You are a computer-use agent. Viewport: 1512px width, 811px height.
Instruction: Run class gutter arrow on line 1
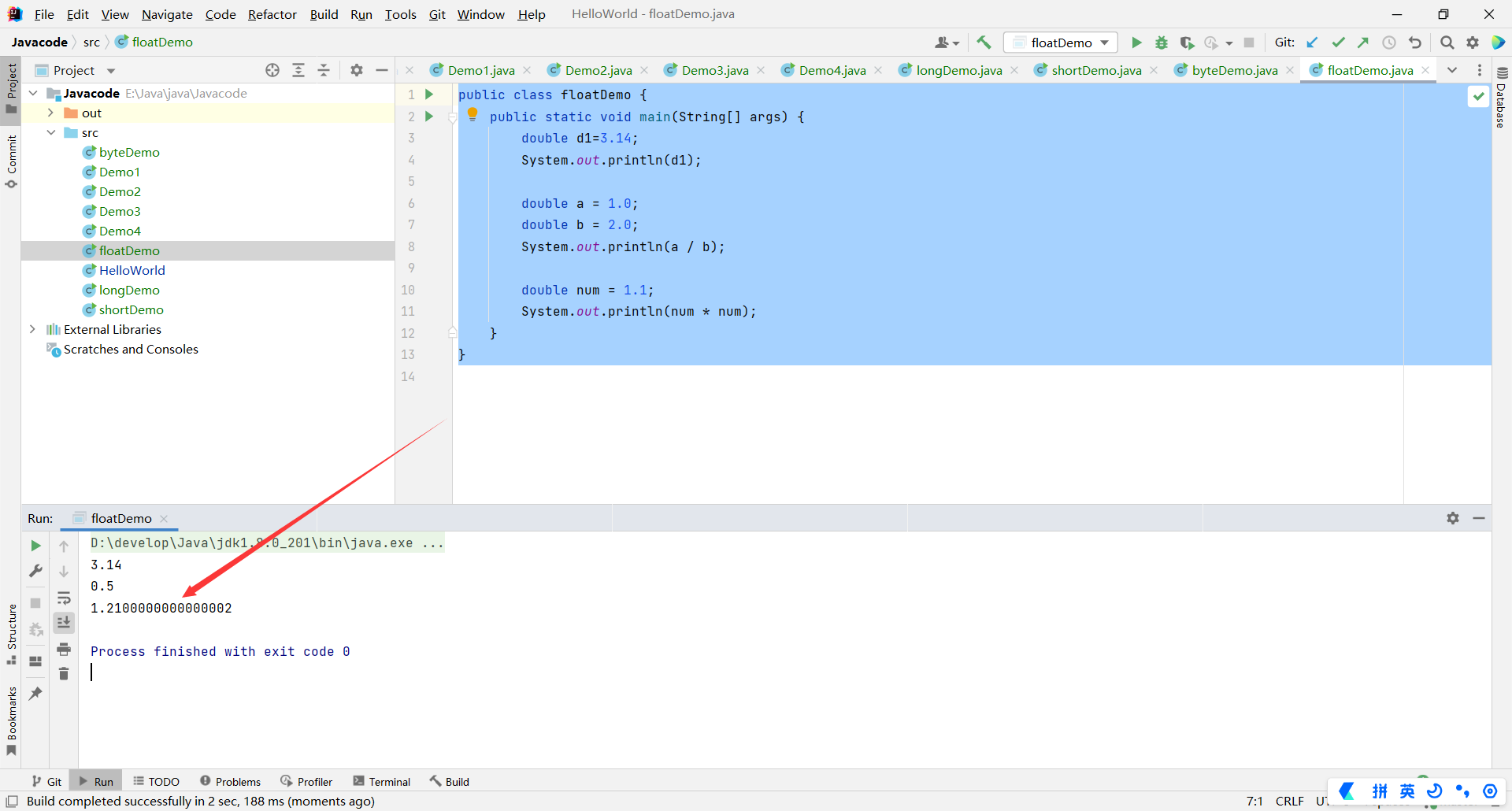429,94
